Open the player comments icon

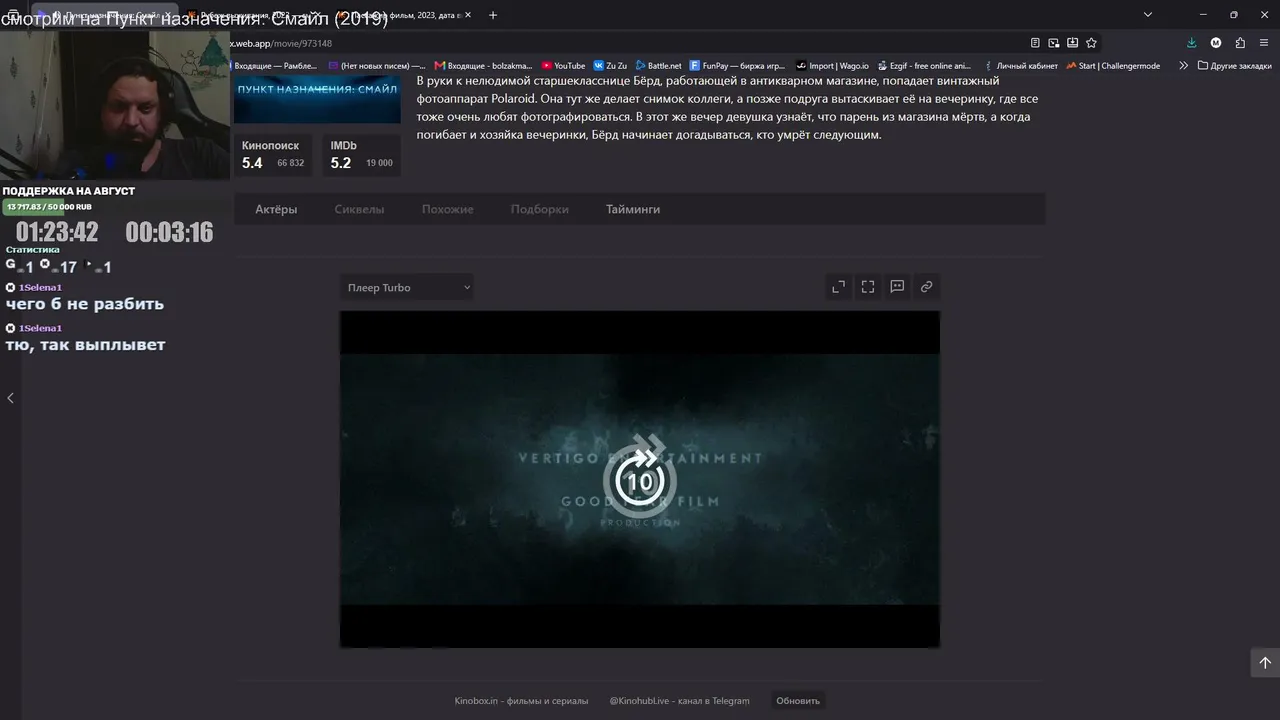pyautogui.click(x=897, y=287)
